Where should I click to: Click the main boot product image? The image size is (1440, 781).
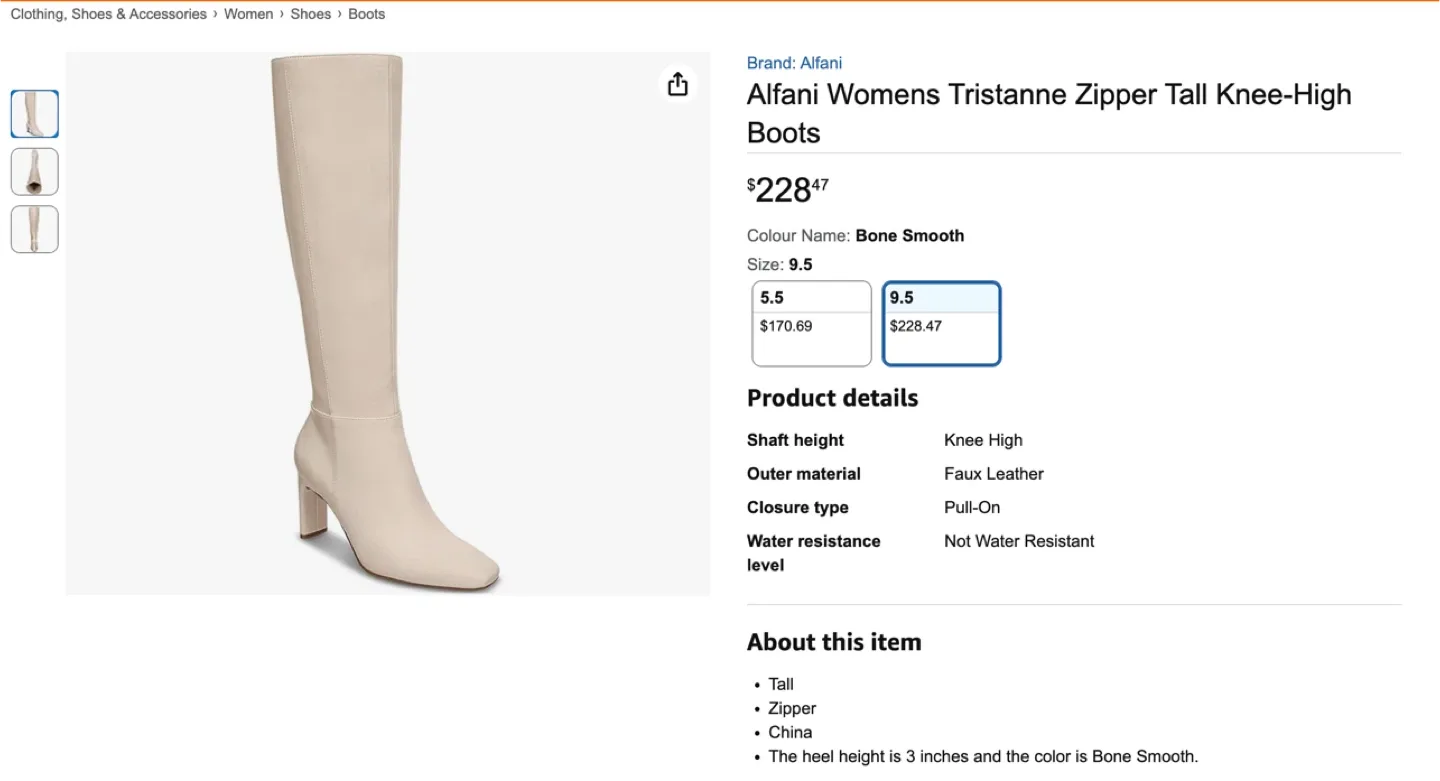click(x=388, y=323)
